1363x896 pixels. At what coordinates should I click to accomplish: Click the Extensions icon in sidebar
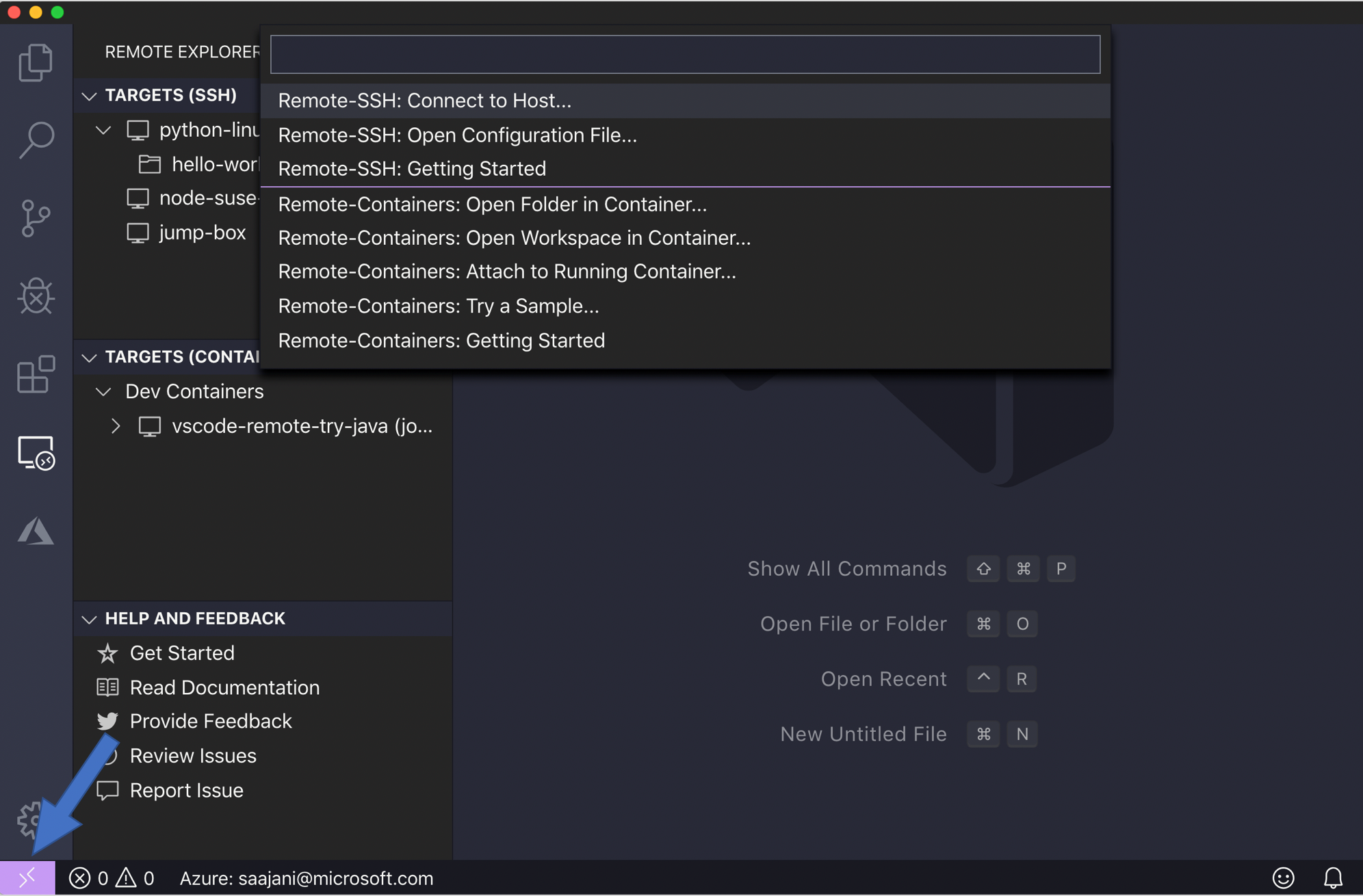(x=35, y=375)
